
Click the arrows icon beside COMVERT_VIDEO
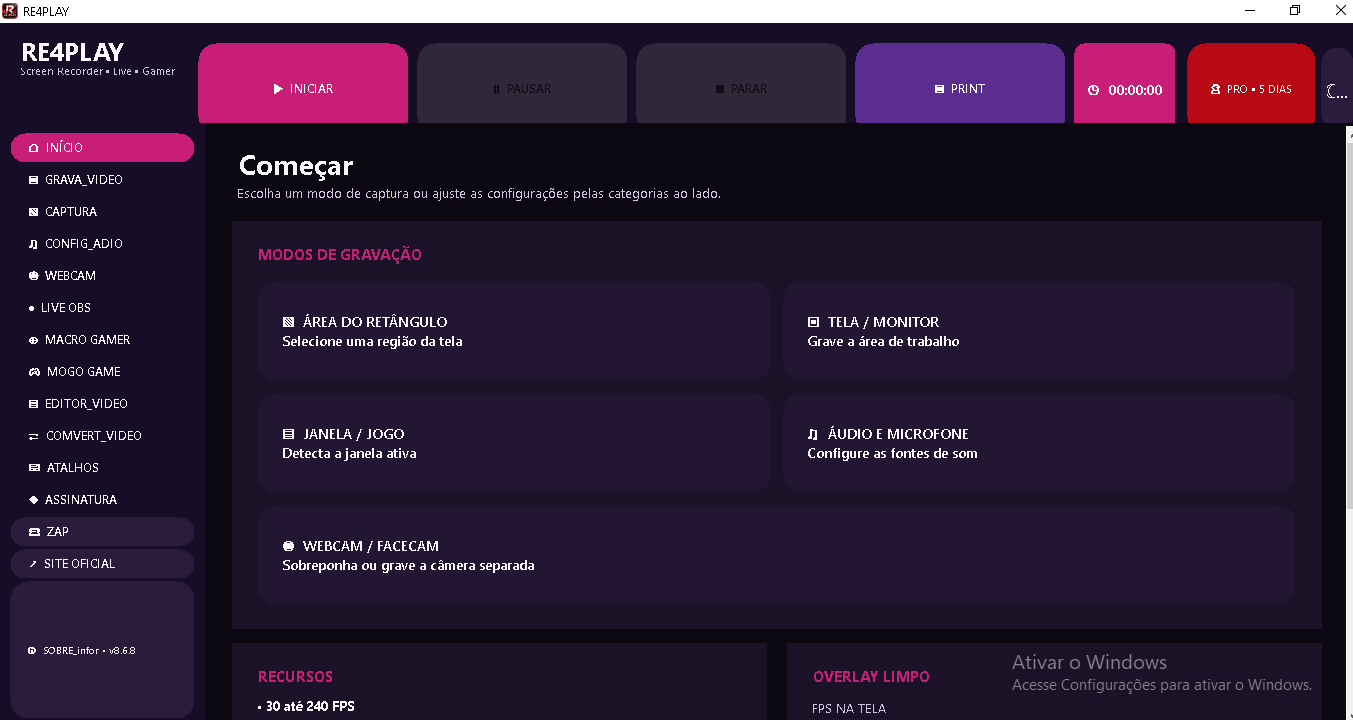35,436
